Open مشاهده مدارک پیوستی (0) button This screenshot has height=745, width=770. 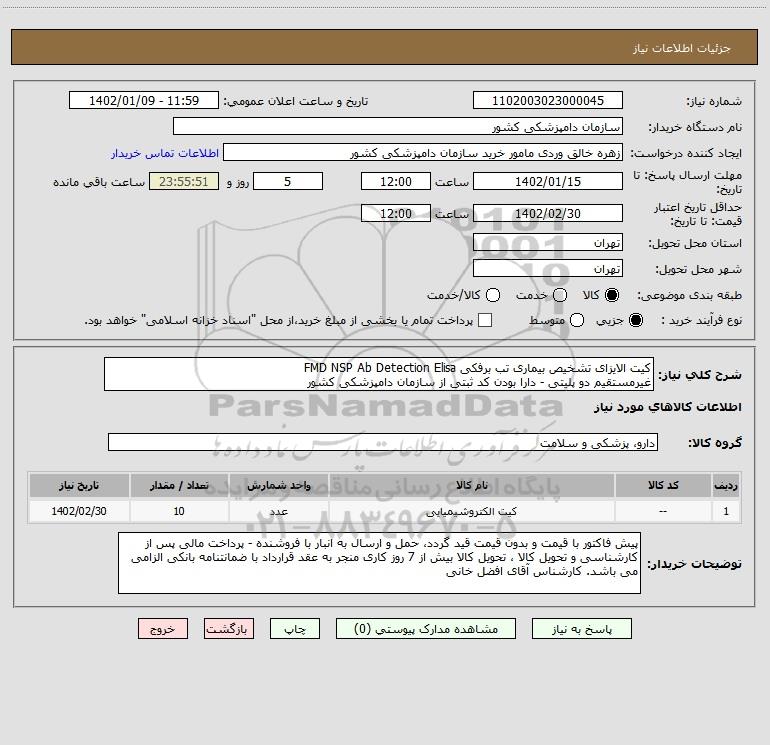tap(426, 629)
